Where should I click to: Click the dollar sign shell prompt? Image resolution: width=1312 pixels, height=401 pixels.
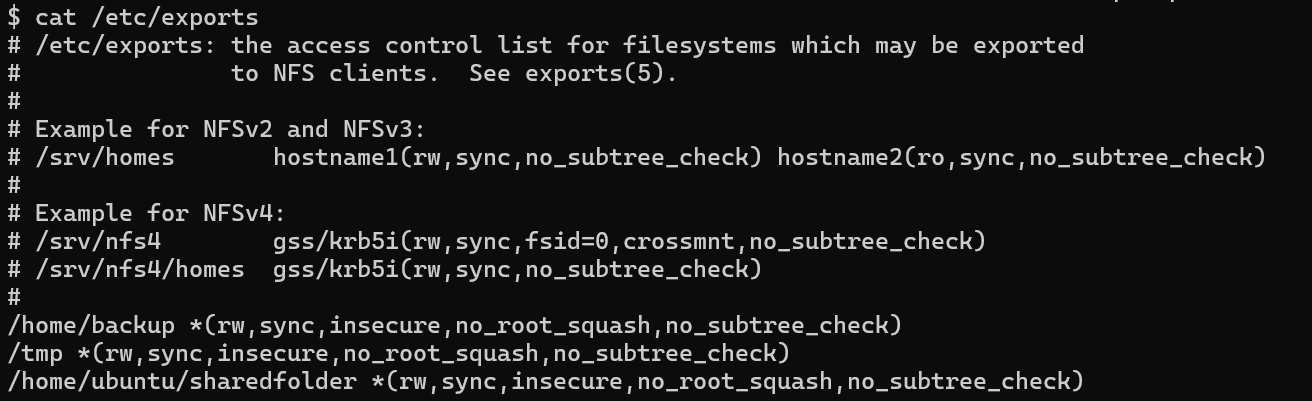14,17
